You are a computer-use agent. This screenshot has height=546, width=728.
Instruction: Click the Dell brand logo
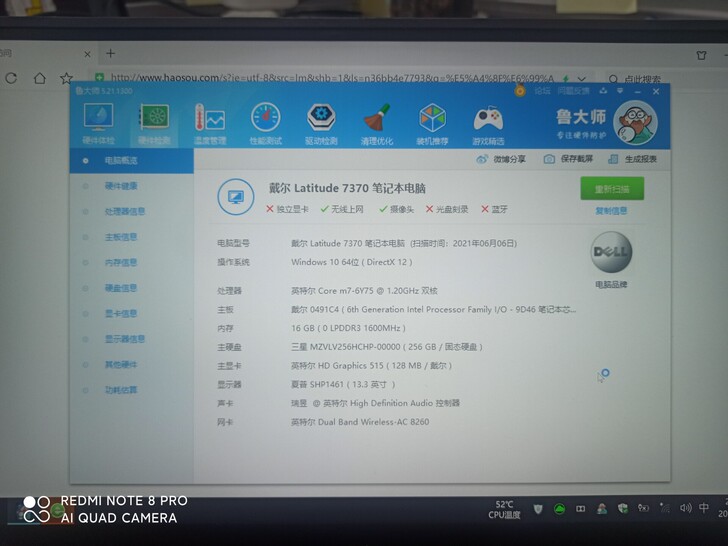611,252
